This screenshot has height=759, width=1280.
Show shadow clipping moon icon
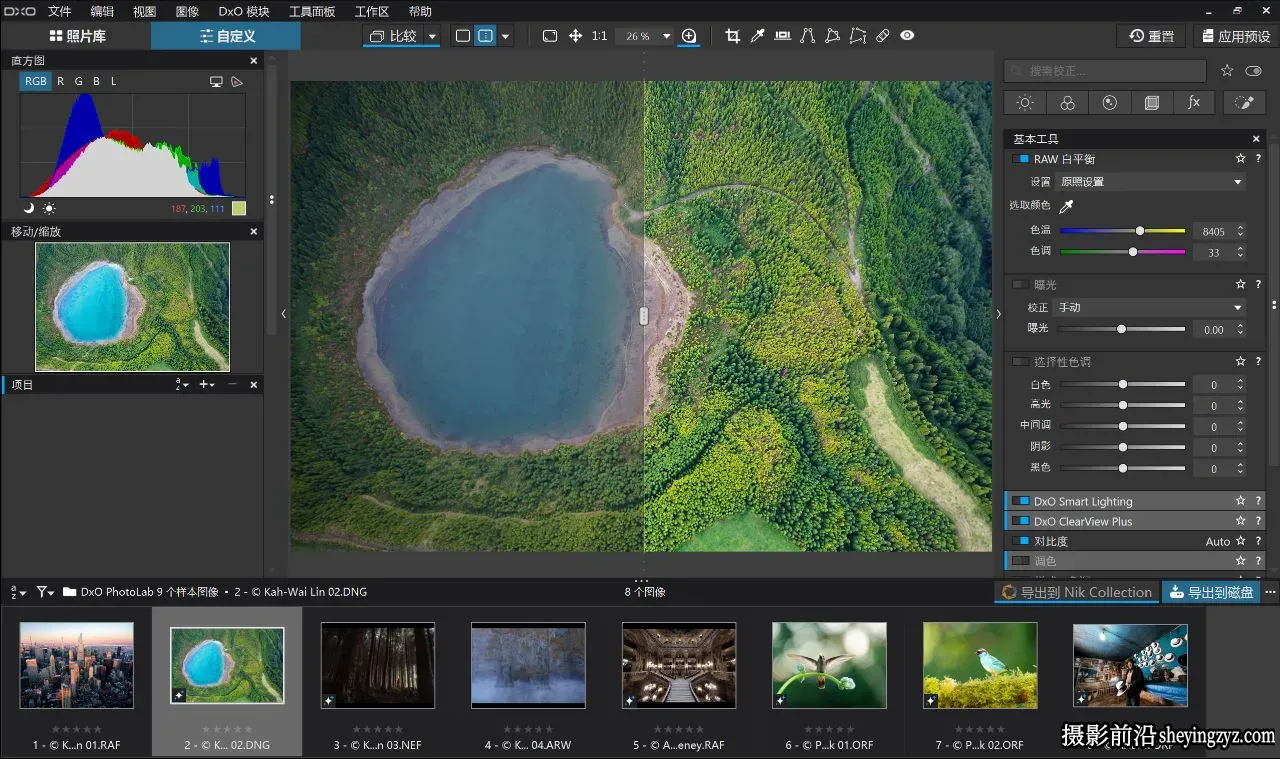[29, 208]
